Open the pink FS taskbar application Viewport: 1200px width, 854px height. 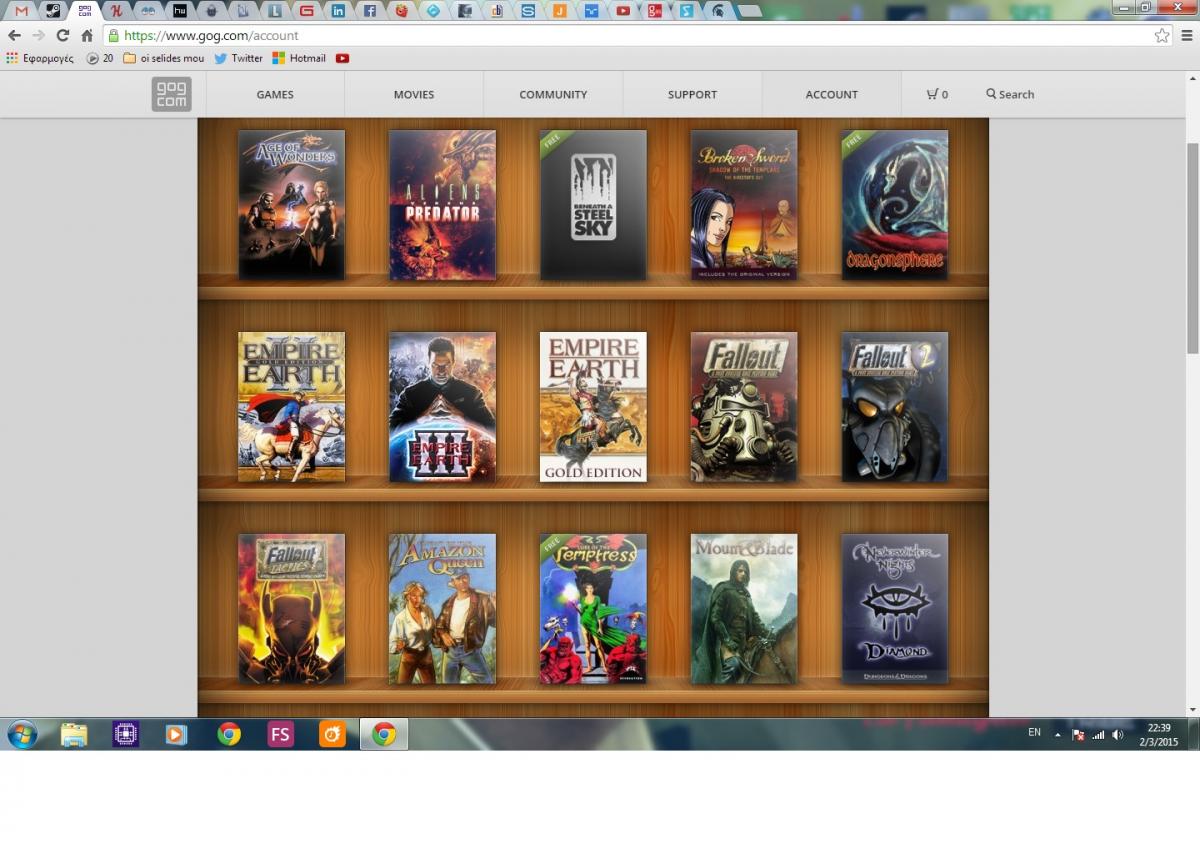click(x=281, y=735)
